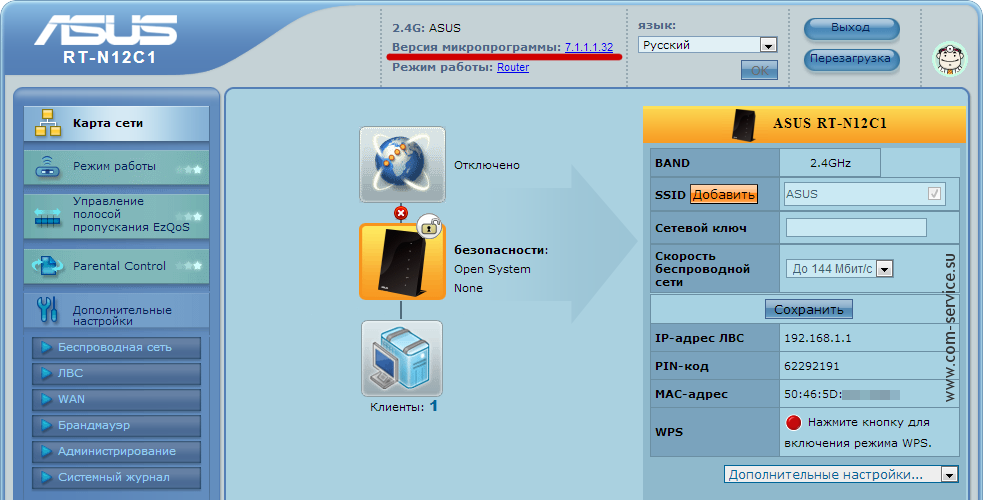Click the red WPS status indicator

pyautogui.click(x=793, y=423)
